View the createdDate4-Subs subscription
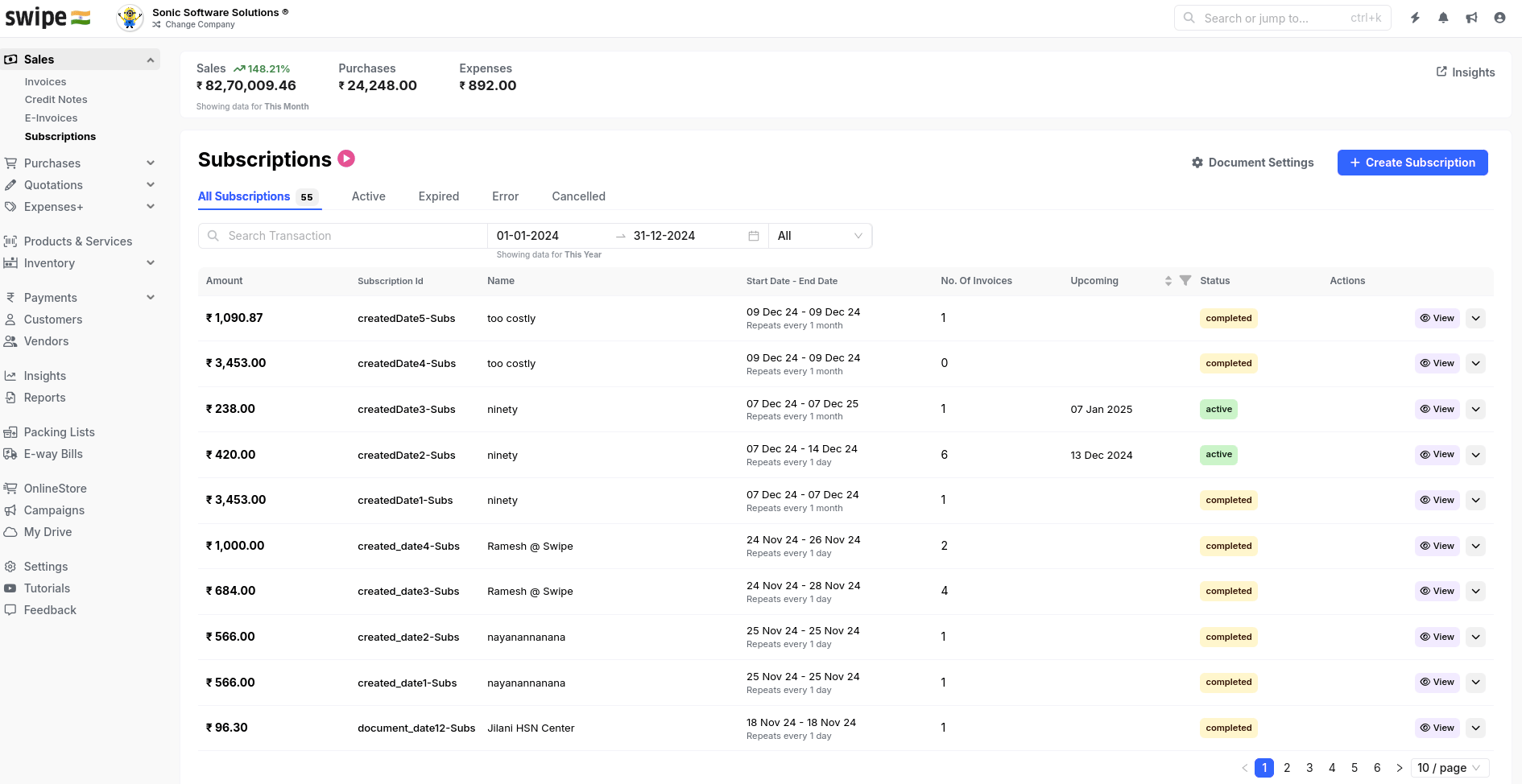 click(1437, 364)
